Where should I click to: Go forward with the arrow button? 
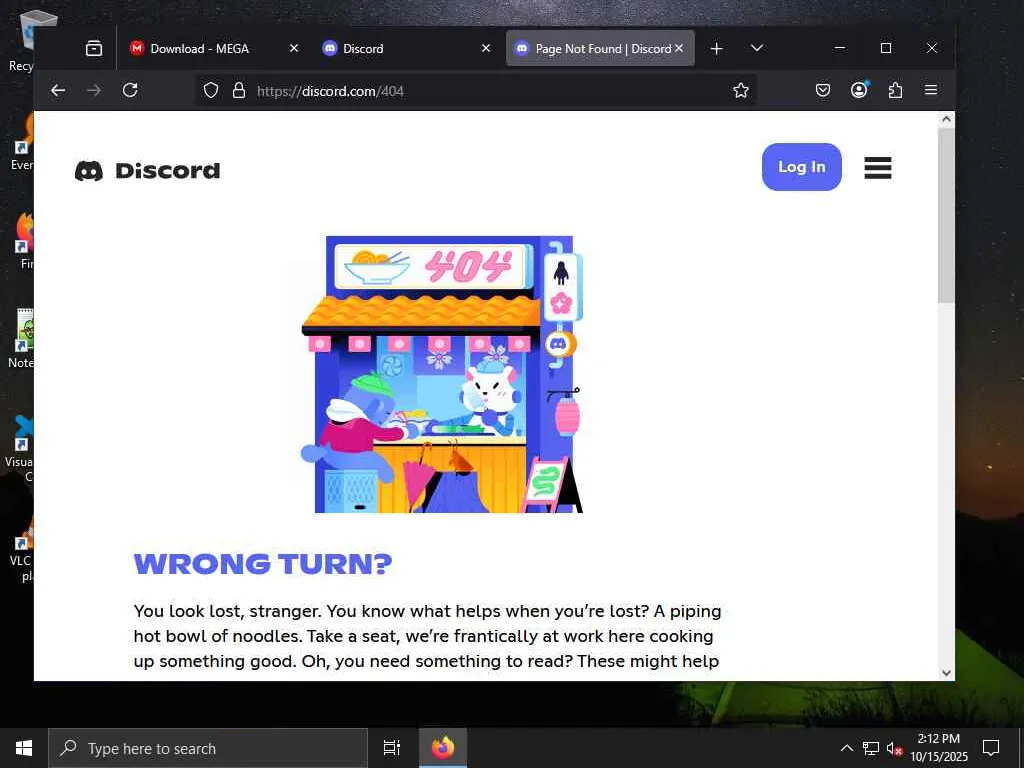pos(94,90)
